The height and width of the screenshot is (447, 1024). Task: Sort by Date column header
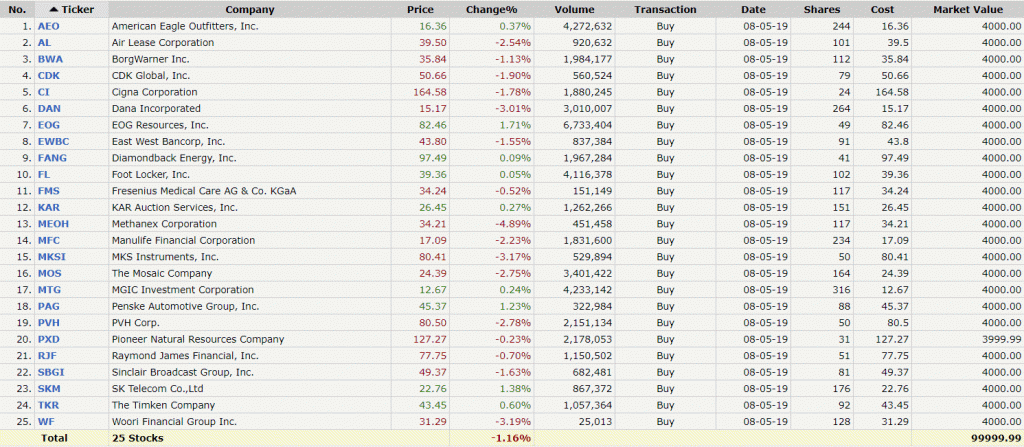(753, 10)
